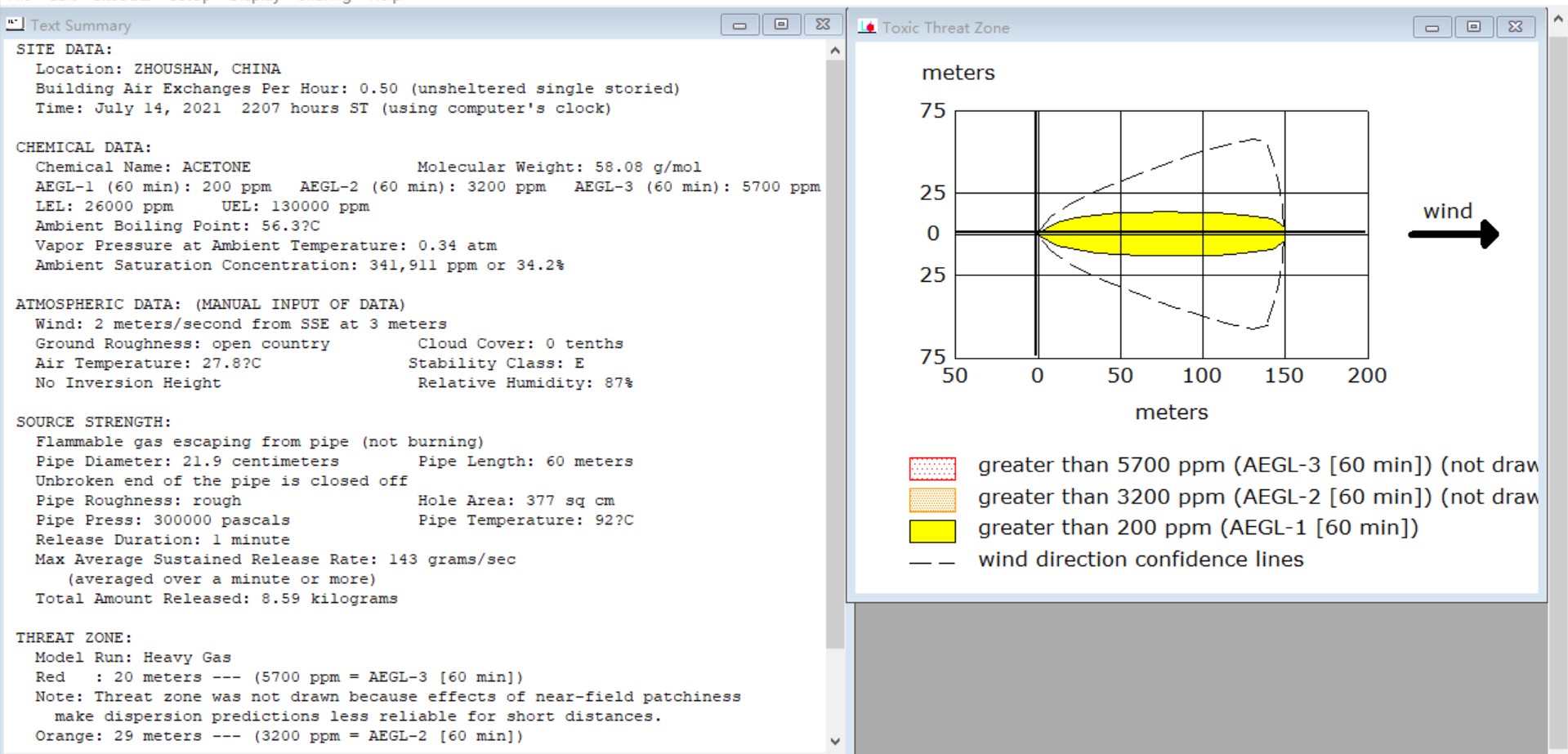Close the Toxic Threat Zone window
This screenshot has height=754, width=1568.
(x=1516, y=27)
